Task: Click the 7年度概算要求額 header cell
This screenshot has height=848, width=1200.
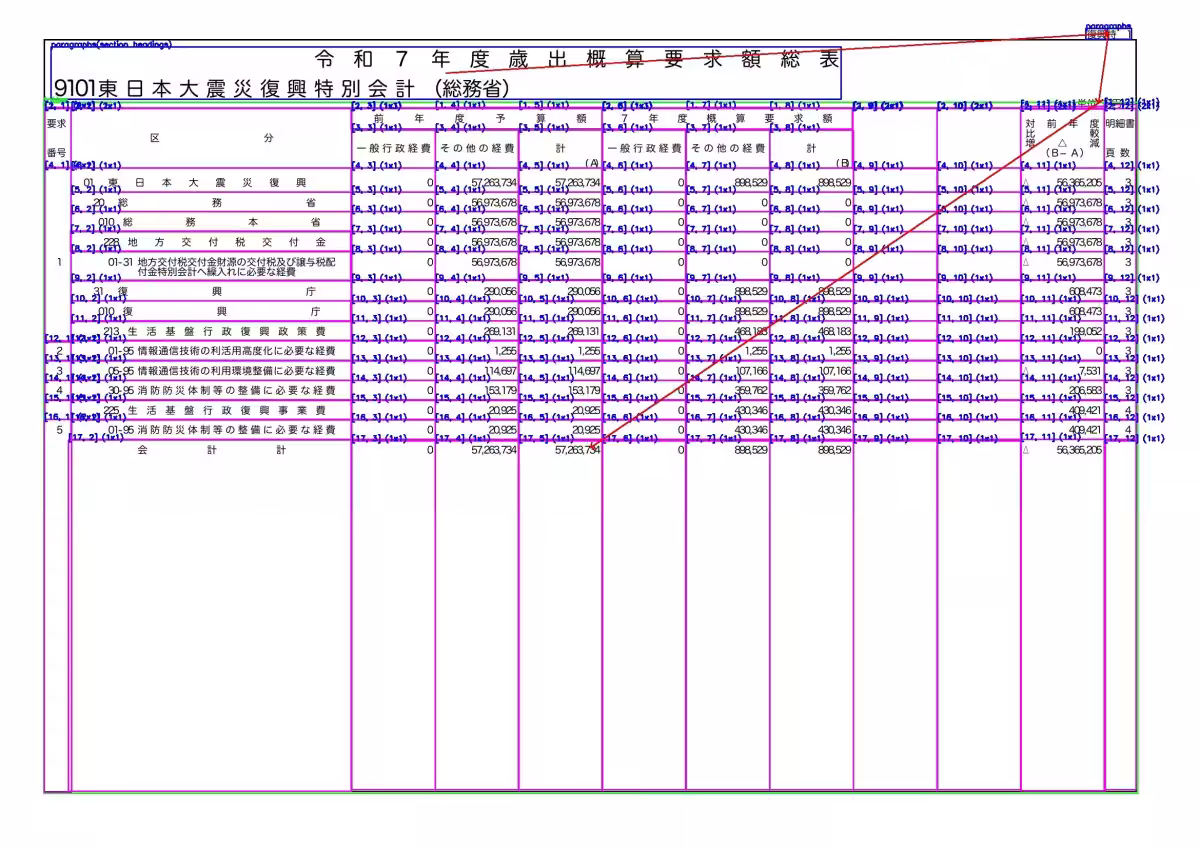Action: (x=726, y=118)
